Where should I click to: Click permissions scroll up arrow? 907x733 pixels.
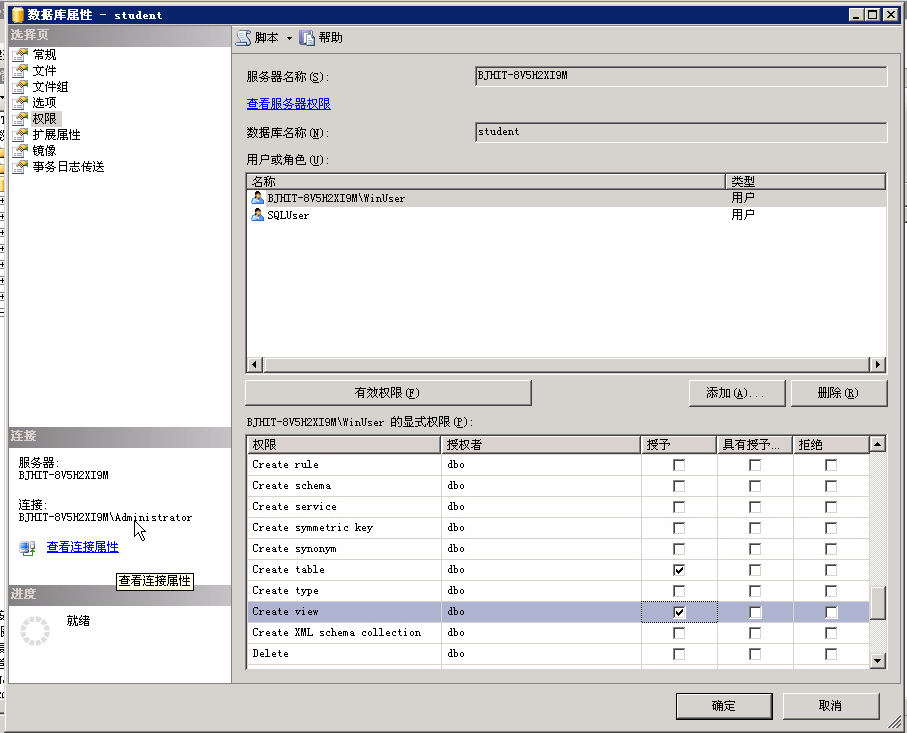pos(877,444)
